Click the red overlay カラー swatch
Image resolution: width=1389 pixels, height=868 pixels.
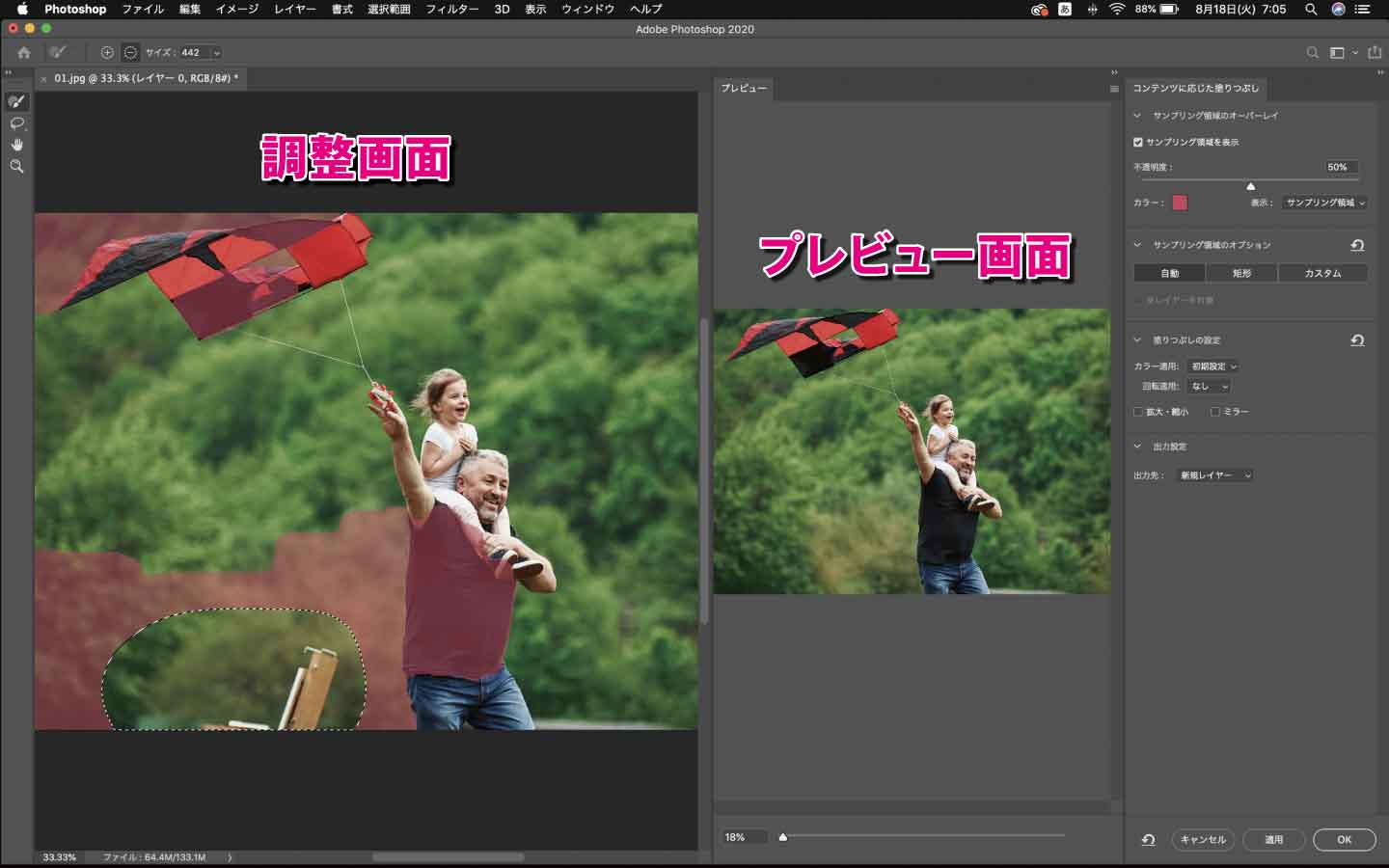(1182, 203)
